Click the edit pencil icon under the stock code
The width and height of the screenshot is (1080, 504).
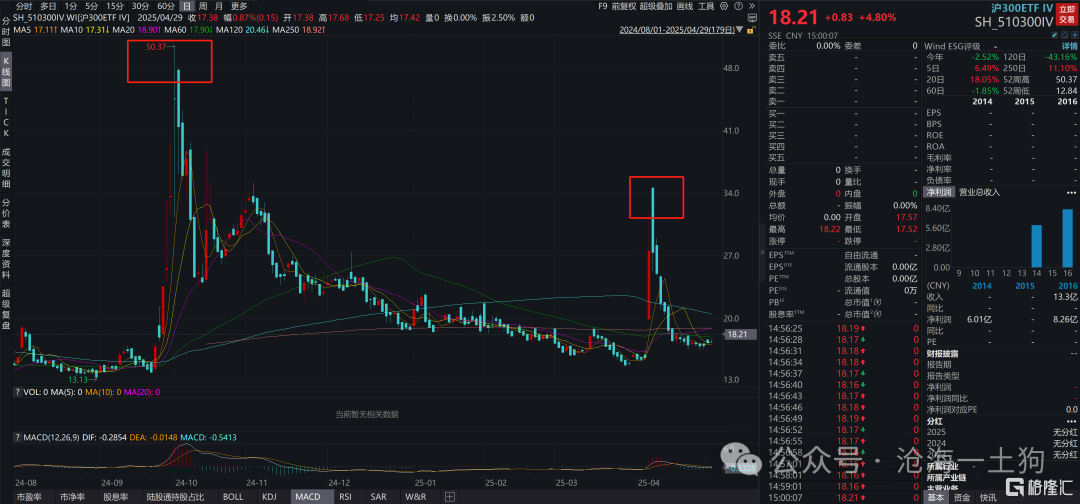(1055, 35)
